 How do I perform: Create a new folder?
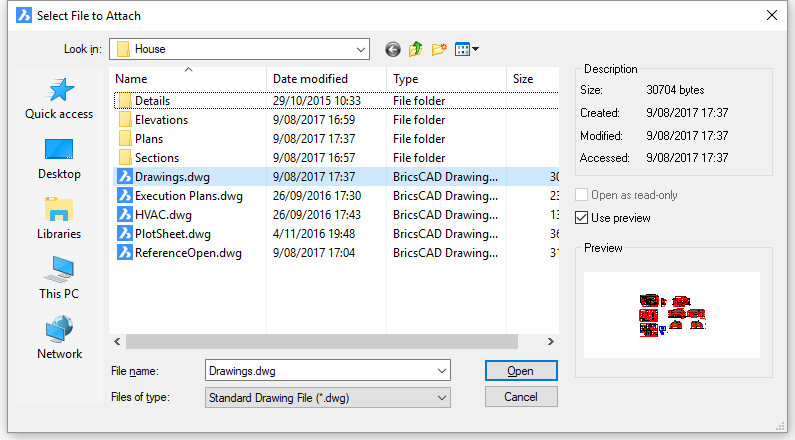(x=438, y=49)
